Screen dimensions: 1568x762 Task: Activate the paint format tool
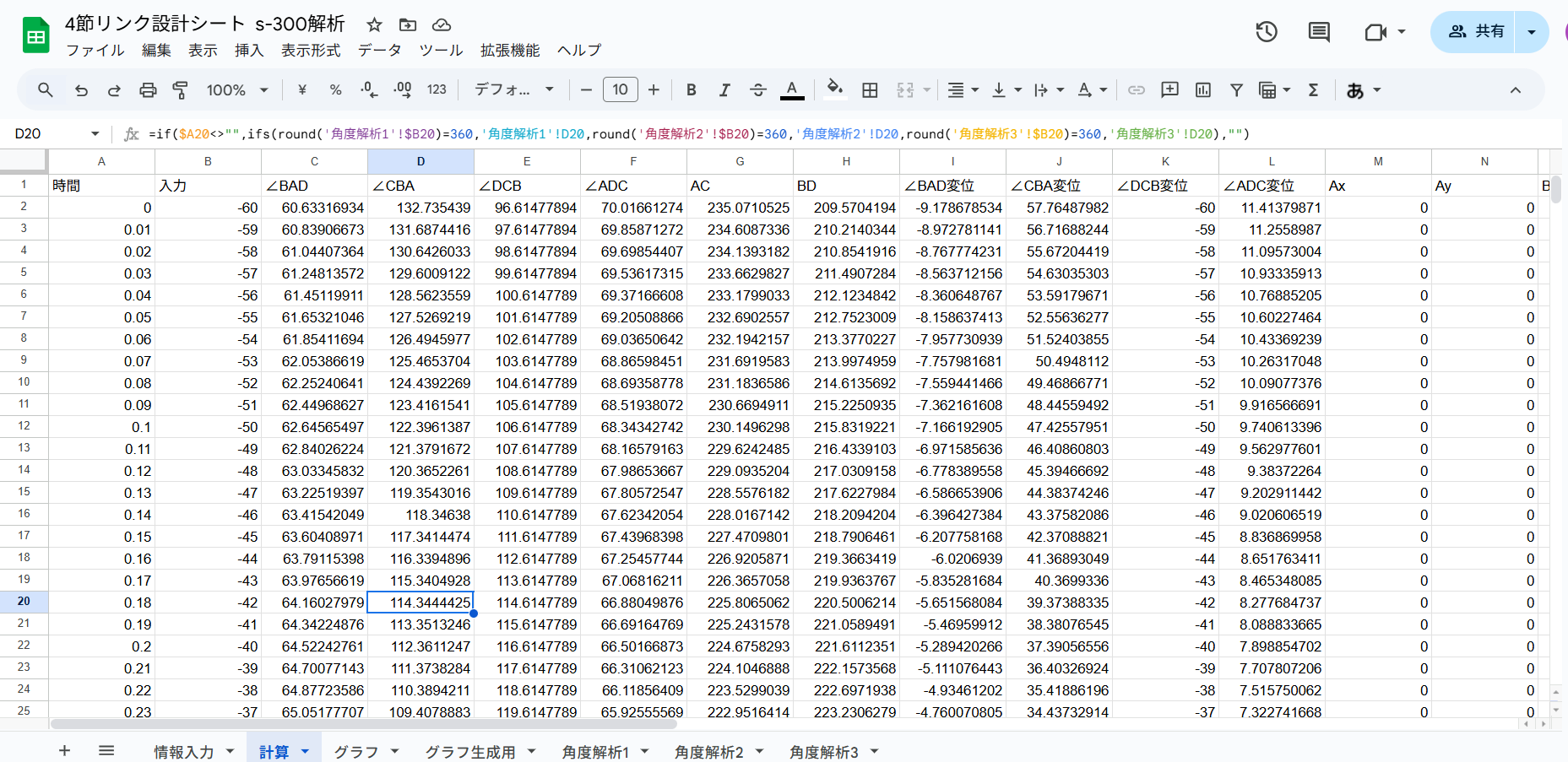(x=180, y=90)
